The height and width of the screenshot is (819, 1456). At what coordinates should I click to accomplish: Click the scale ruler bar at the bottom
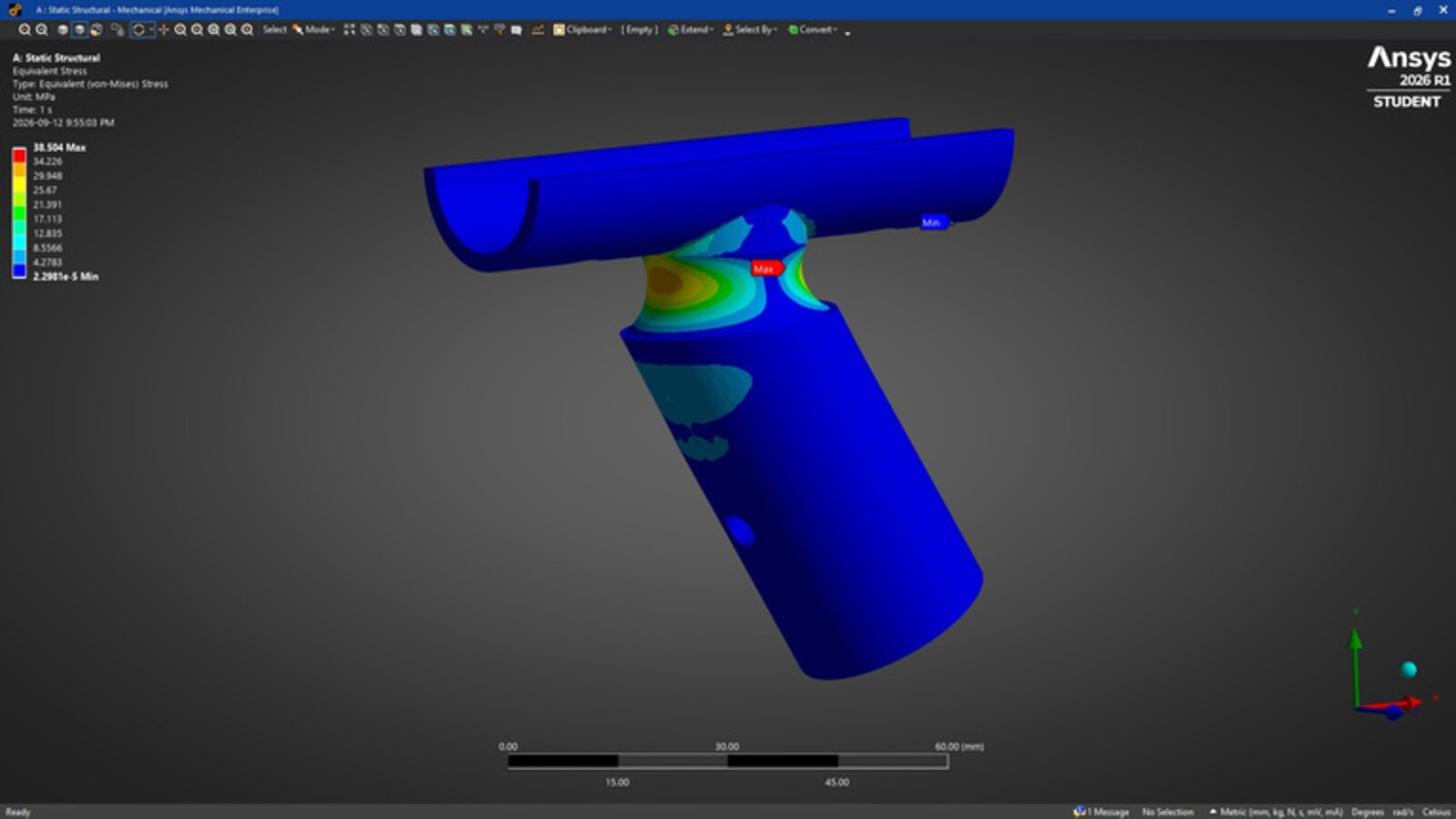(x=728, y=761)
